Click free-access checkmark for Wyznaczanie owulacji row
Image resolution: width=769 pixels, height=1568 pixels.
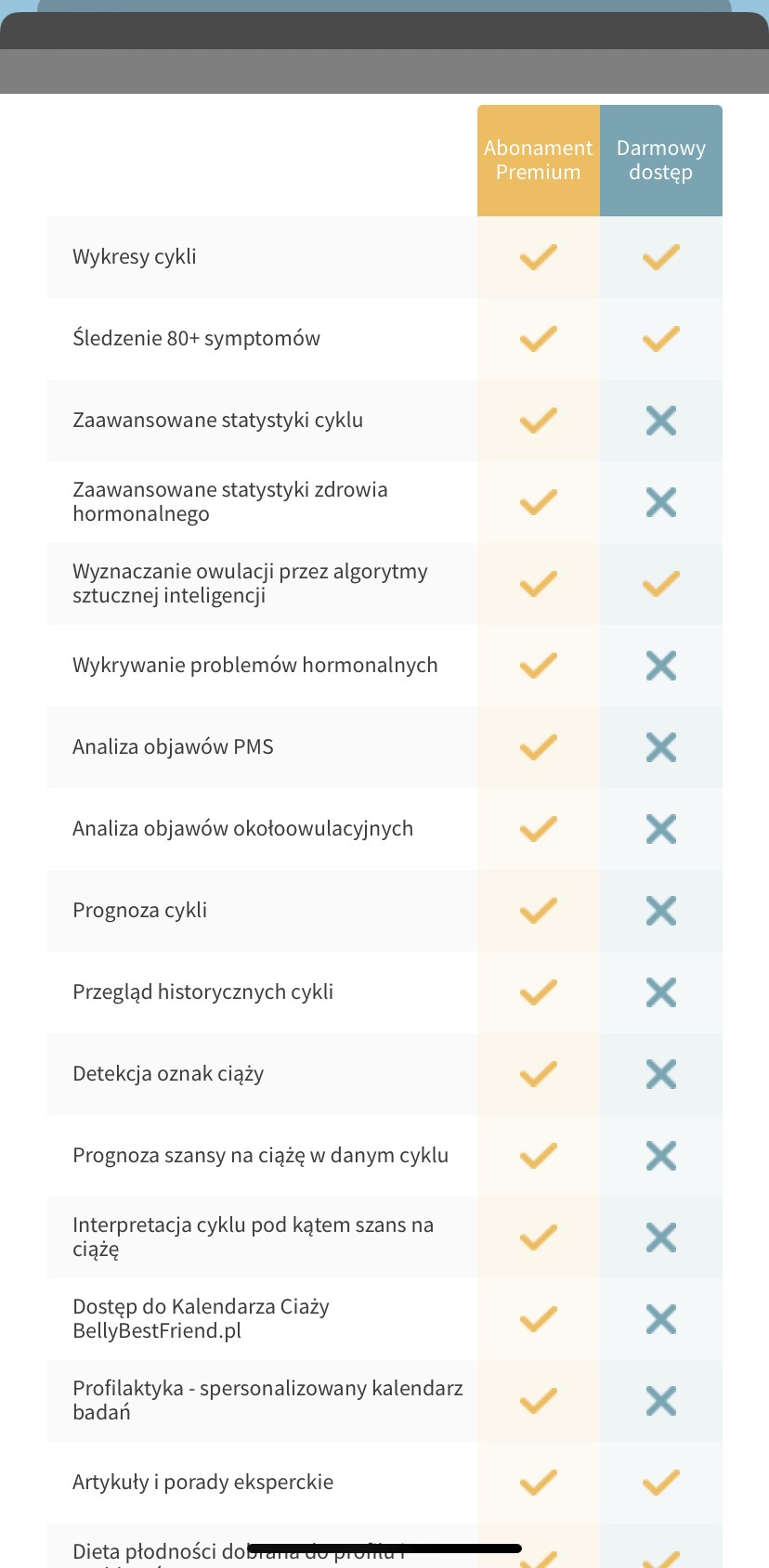pos(661,584)
